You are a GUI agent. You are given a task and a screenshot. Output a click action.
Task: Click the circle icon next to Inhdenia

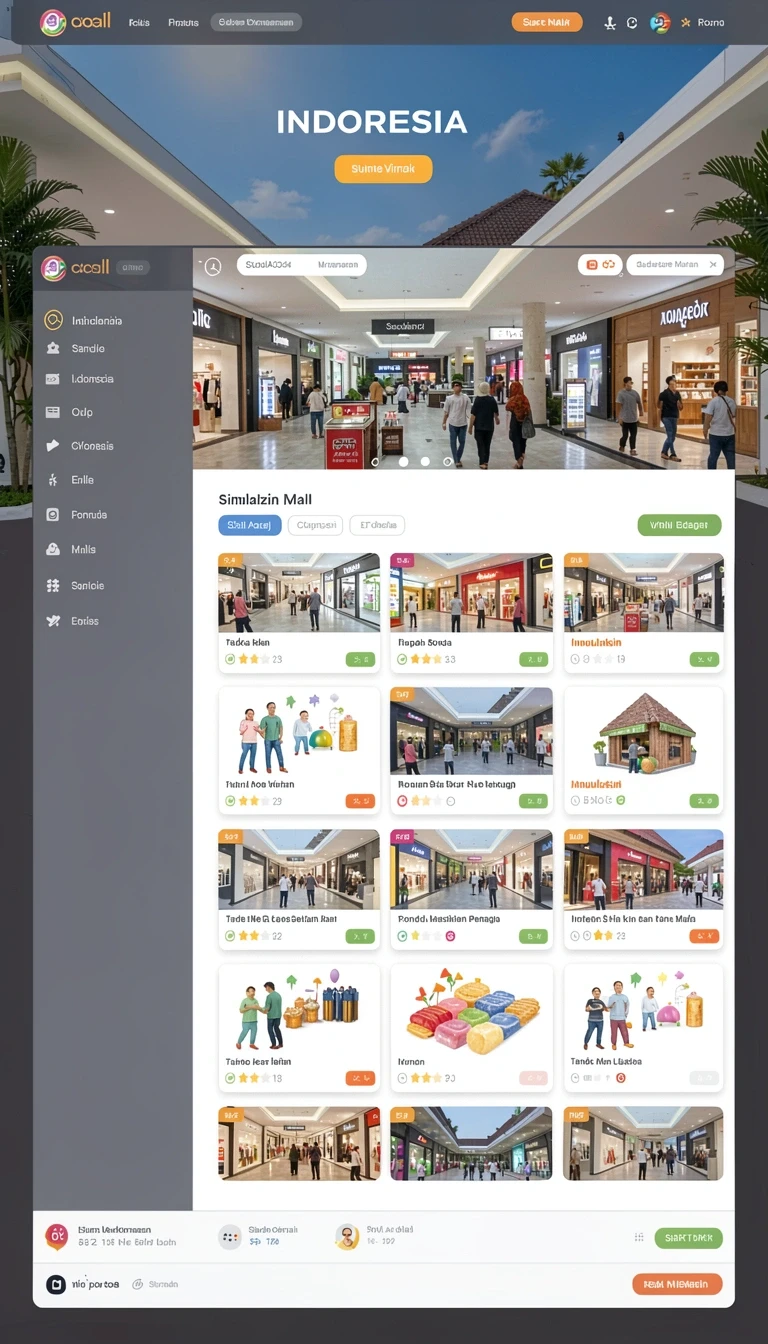(x=53, y=320)
